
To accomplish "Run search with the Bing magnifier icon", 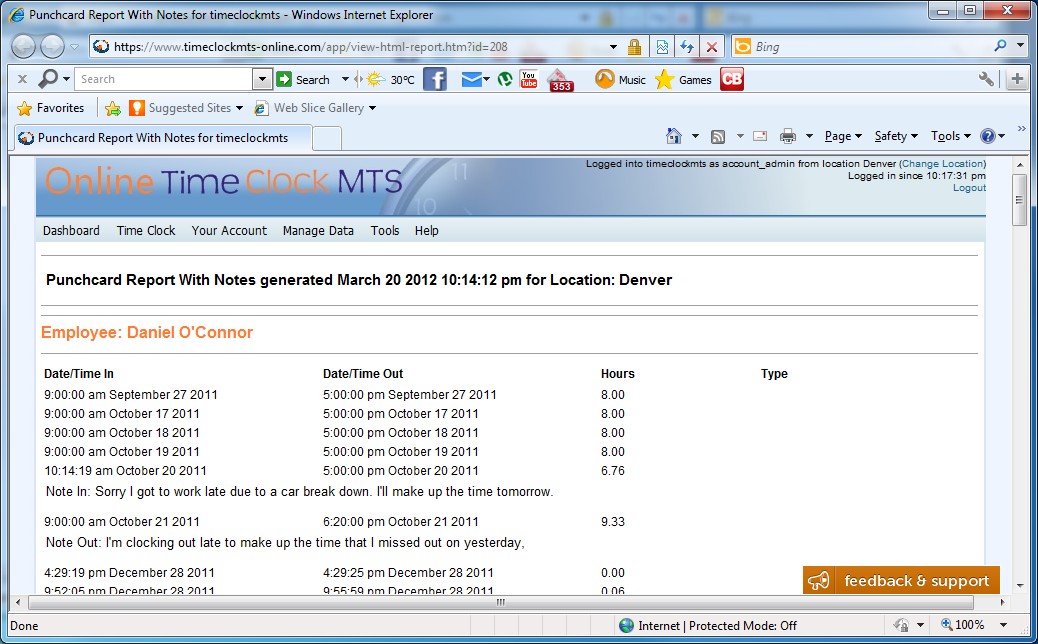I will (1000, 46).
